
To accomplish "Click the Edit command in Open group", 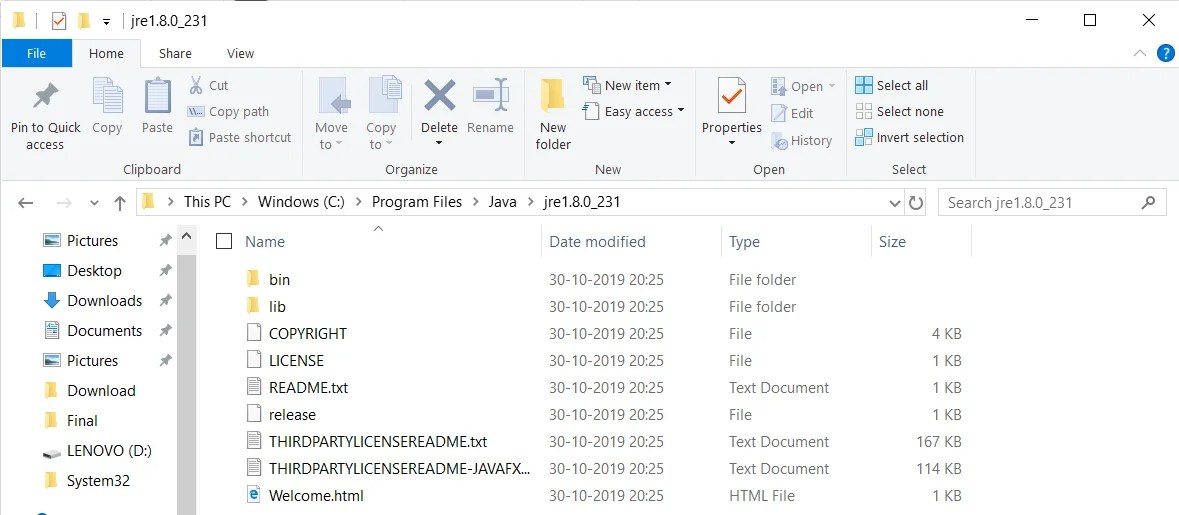I will click(x=793, y=114).
